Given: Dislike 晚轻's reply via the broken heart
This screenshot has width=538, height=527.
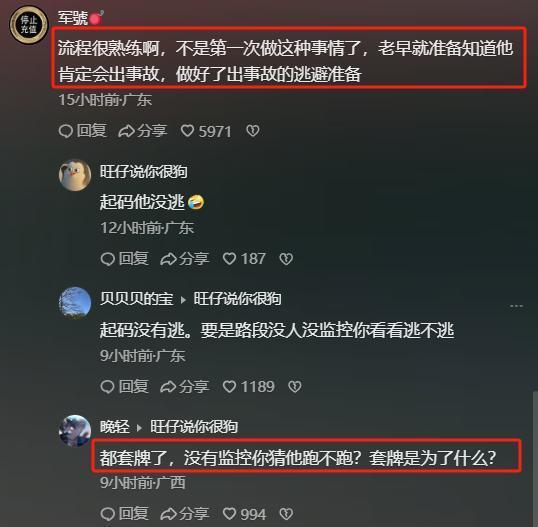Looking at the screenshot, I should pyautogui.click(x=286, y=514).
